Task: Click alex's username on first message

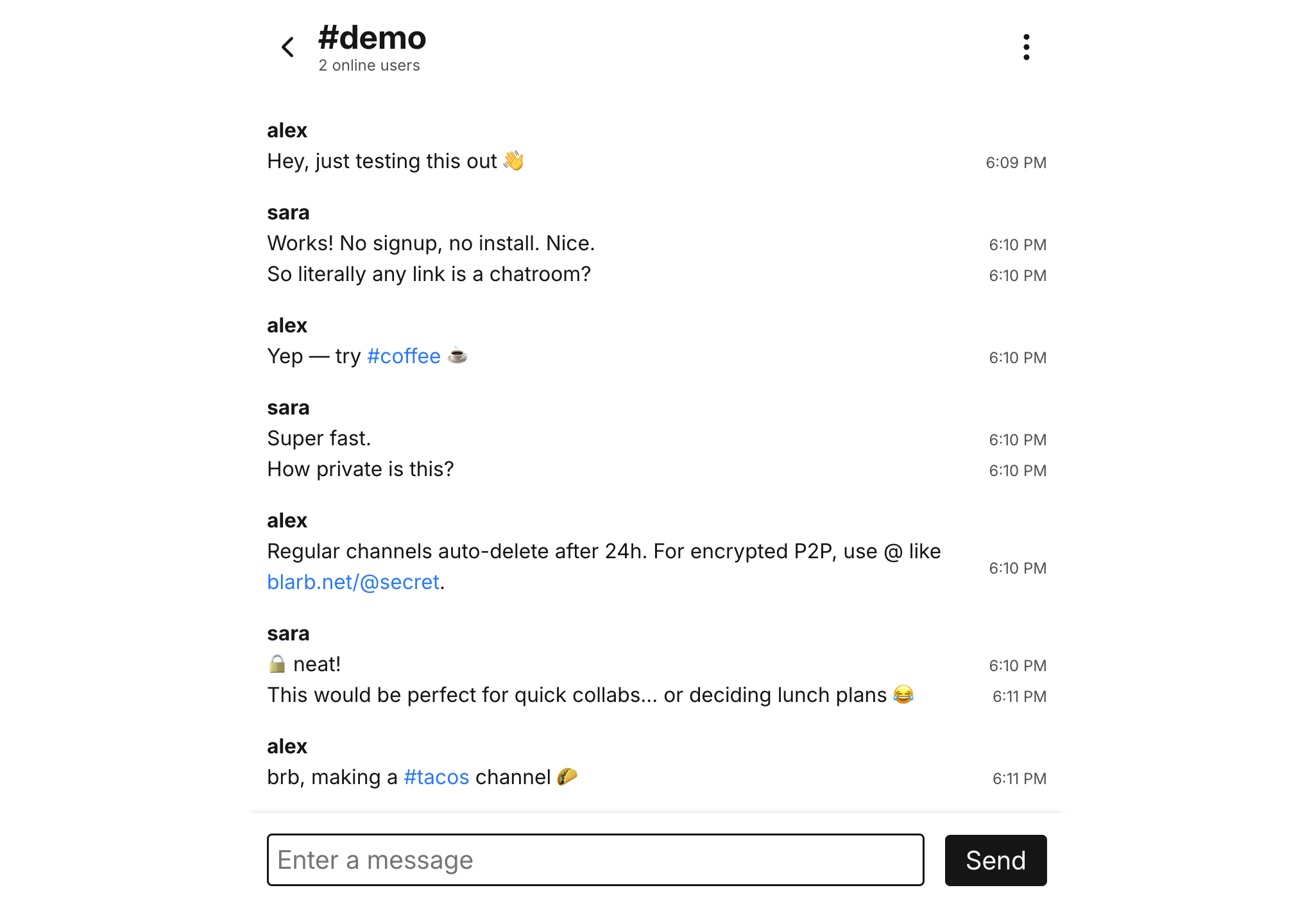Action: tap(287, 130)
